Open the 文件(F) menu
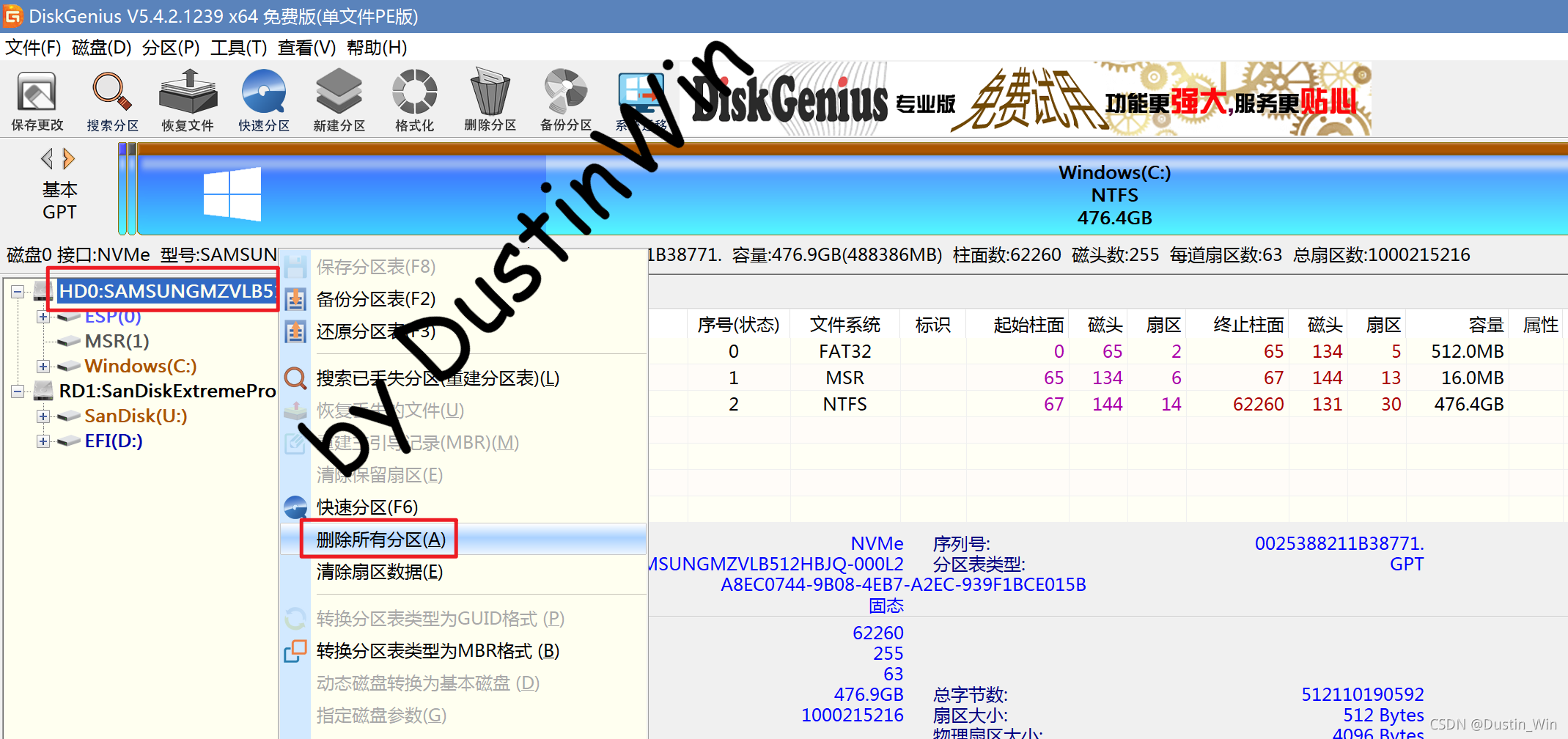The height and width of the screenshot is (739, 1568). (33, 48)
